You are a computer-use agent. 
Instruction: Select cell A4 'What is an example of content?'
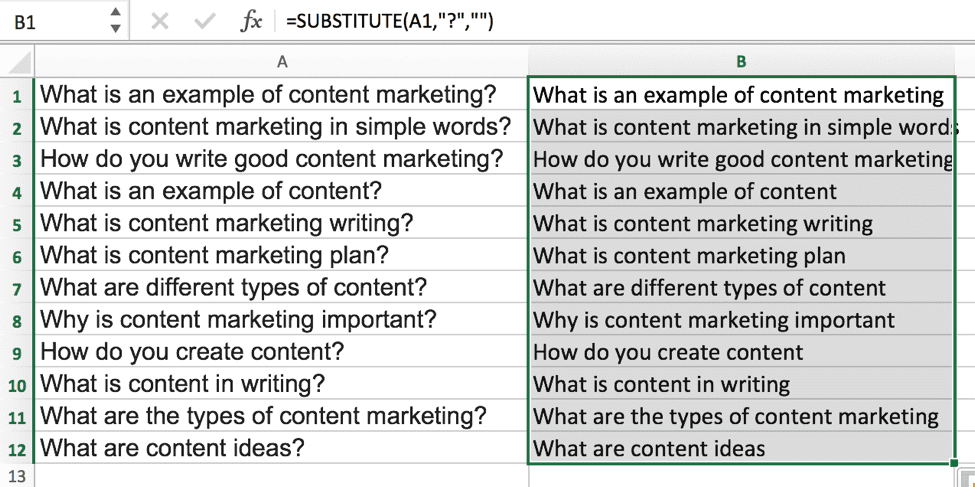point(282,191)
